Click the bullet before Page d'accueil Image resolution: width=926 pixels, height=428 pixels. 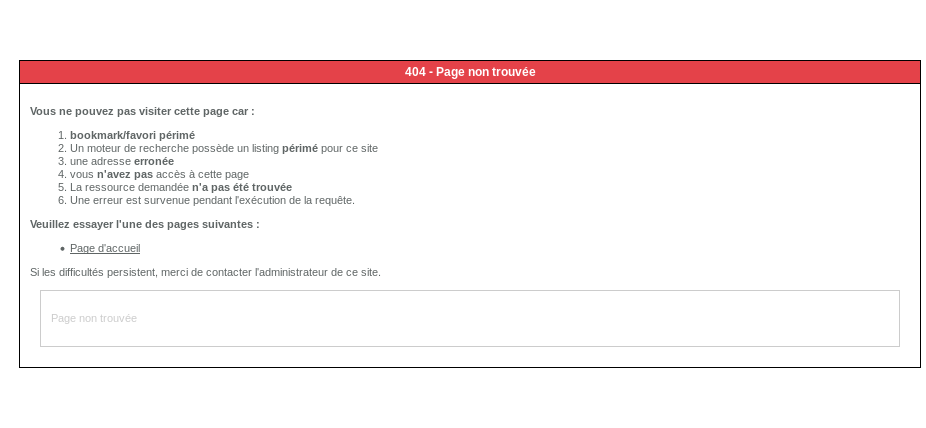(62, 249)
